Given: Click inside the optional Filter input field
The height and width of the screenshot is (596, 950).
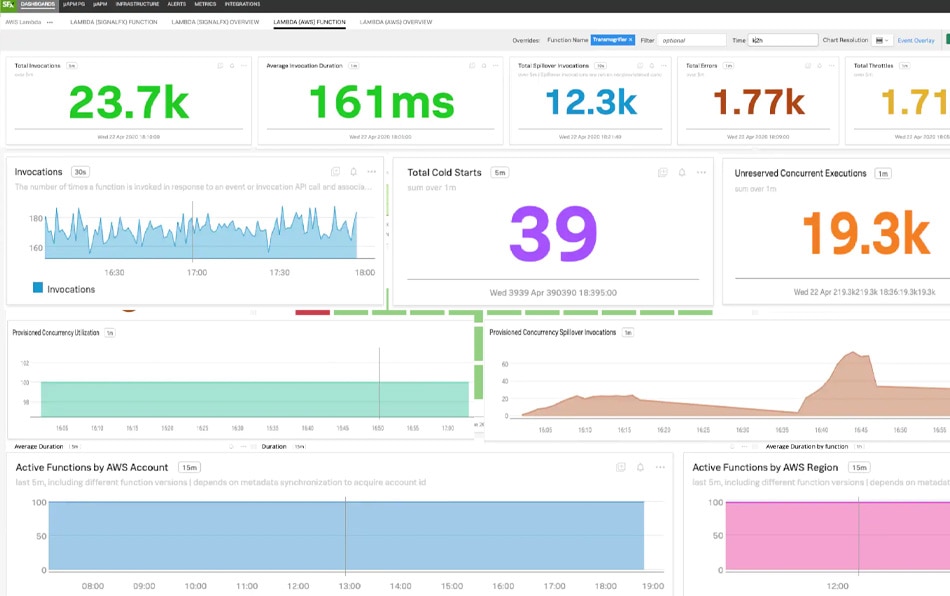Looking at the screenshot, I should tap(690, 38).
